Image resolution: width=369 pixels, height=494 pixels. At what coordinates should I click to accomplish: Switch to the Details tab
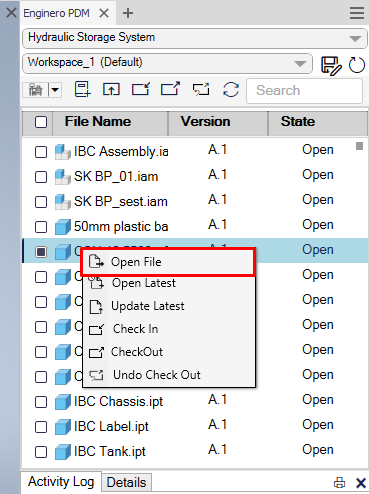pos(126,482)
